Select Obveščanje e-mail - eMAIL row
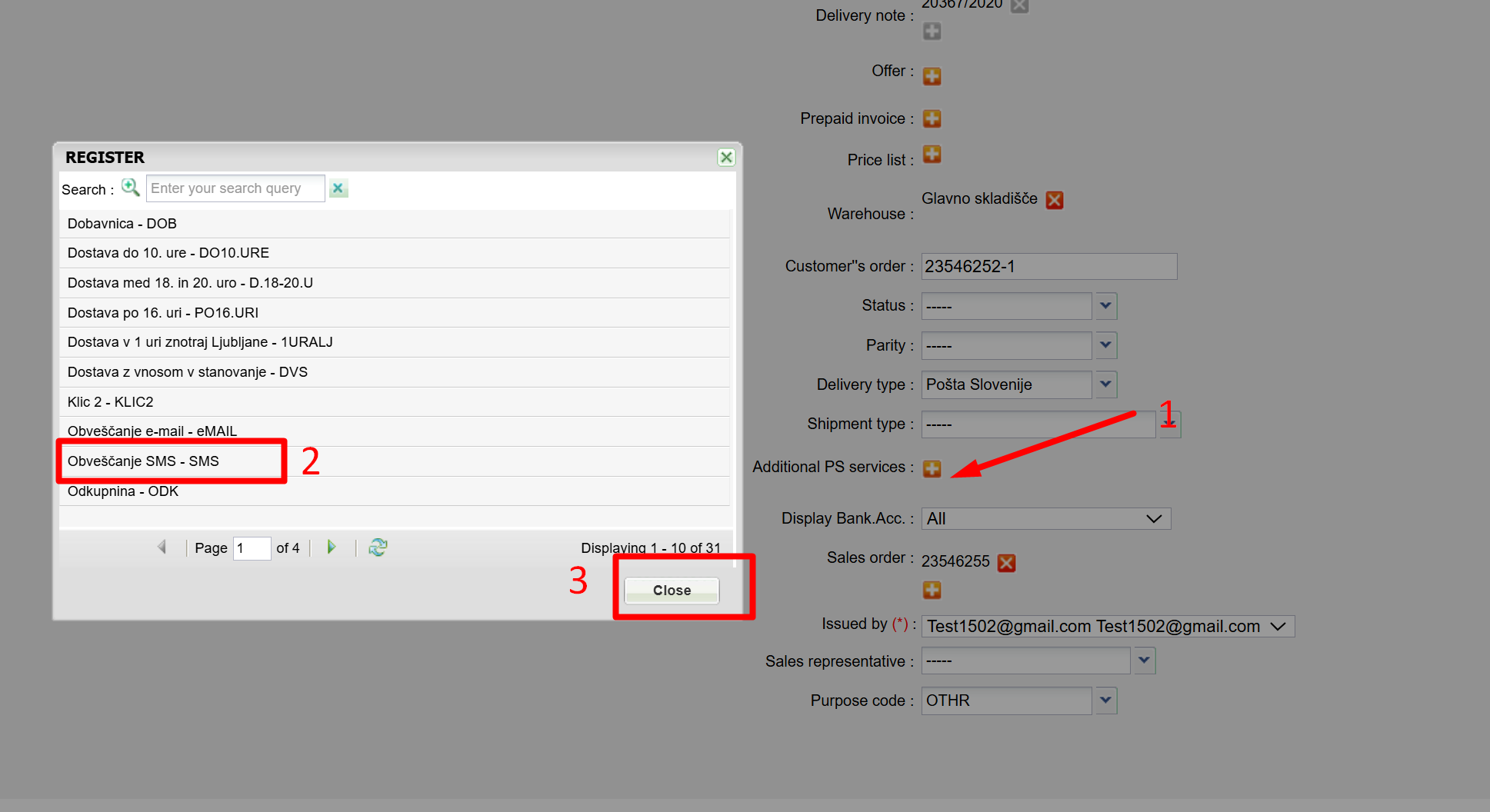The height and width of the screenshot is (812, 1490). (395, 431)
